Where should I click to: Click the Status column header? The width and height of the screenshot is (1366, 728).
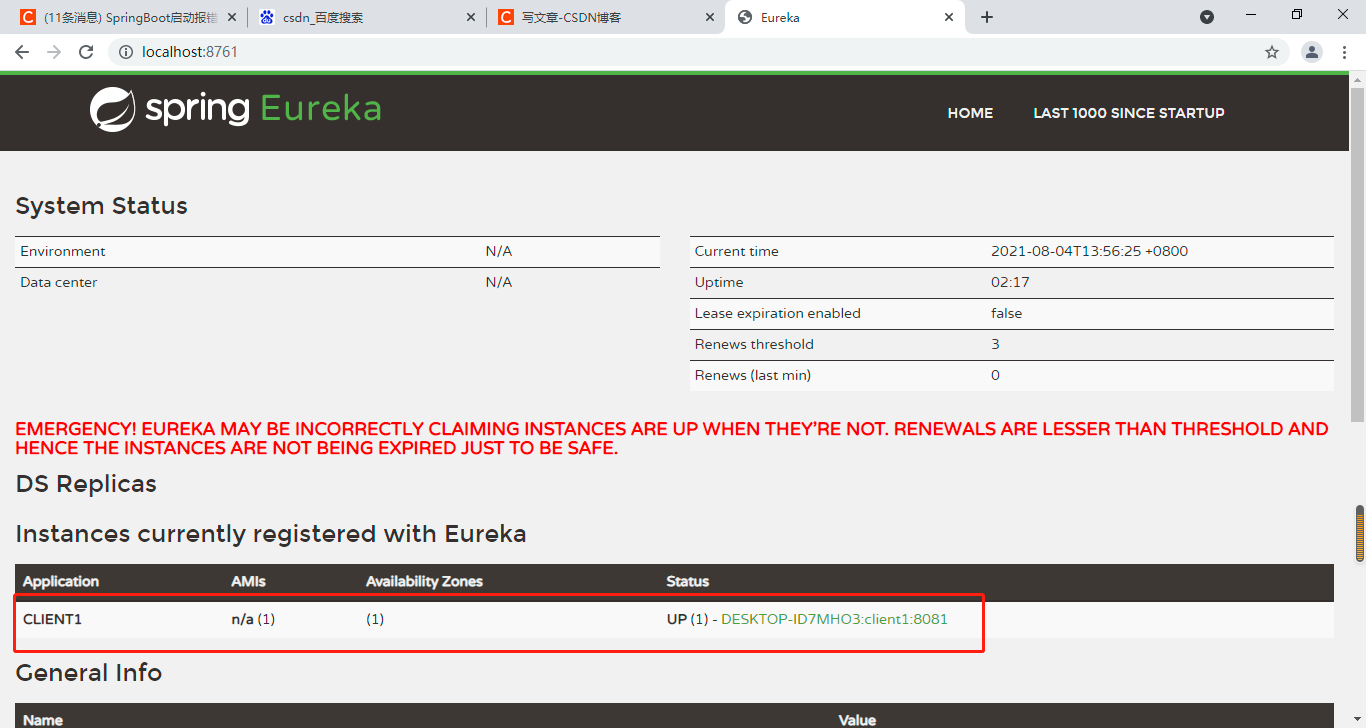click(x=688, y=581)
